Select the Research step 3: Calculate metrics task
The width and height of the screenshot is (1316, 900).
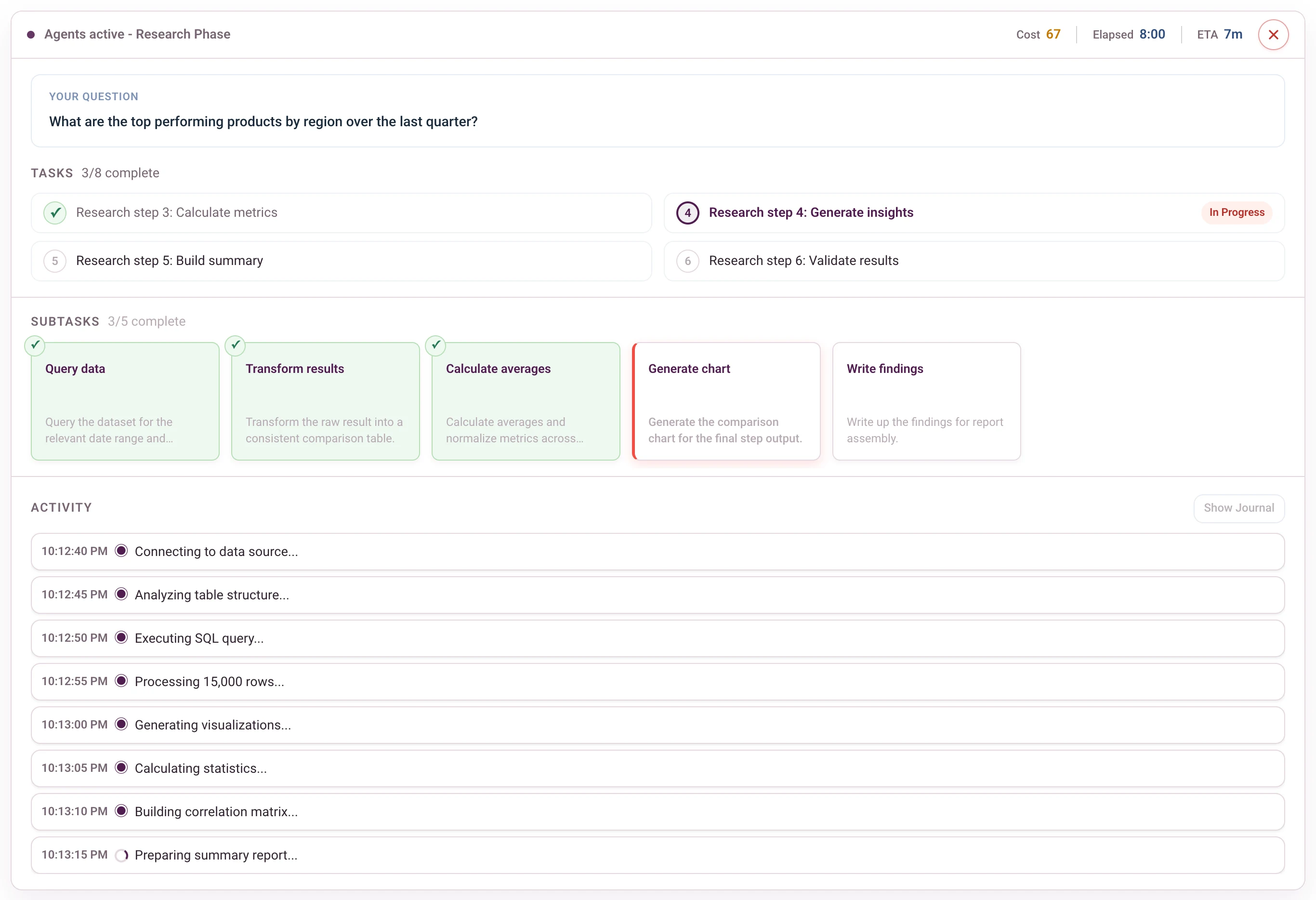[342, 213]
